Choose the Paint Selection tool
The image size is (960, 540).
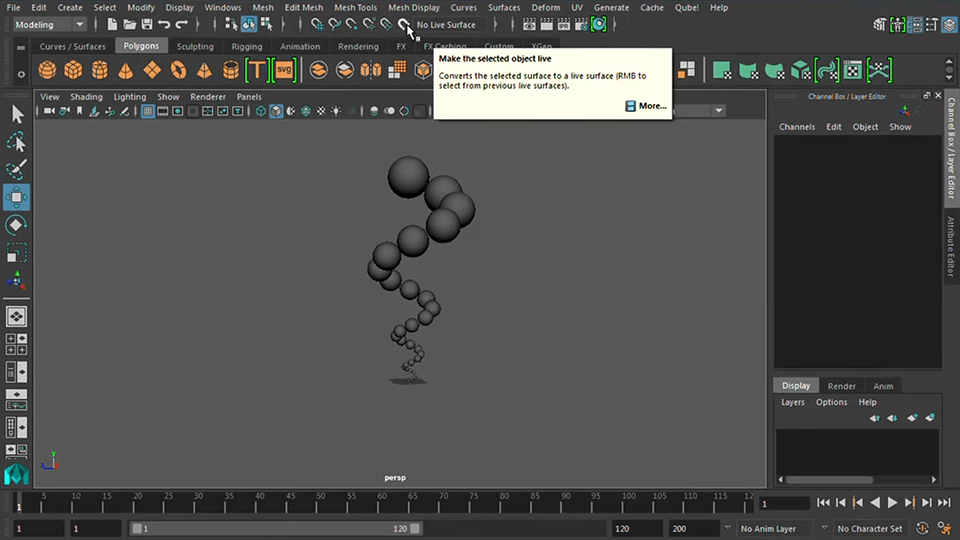[x=17, y=170]
